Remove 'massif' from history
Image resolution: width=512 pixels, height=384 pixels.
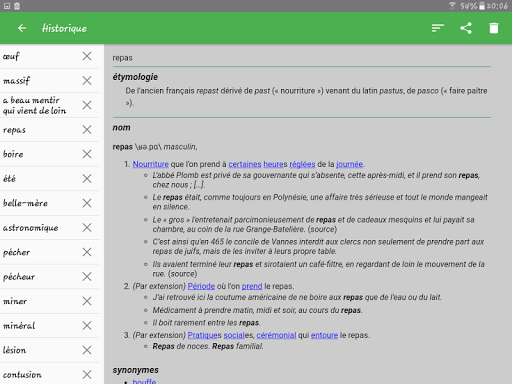pyautogui.click(x=87, y=81)
